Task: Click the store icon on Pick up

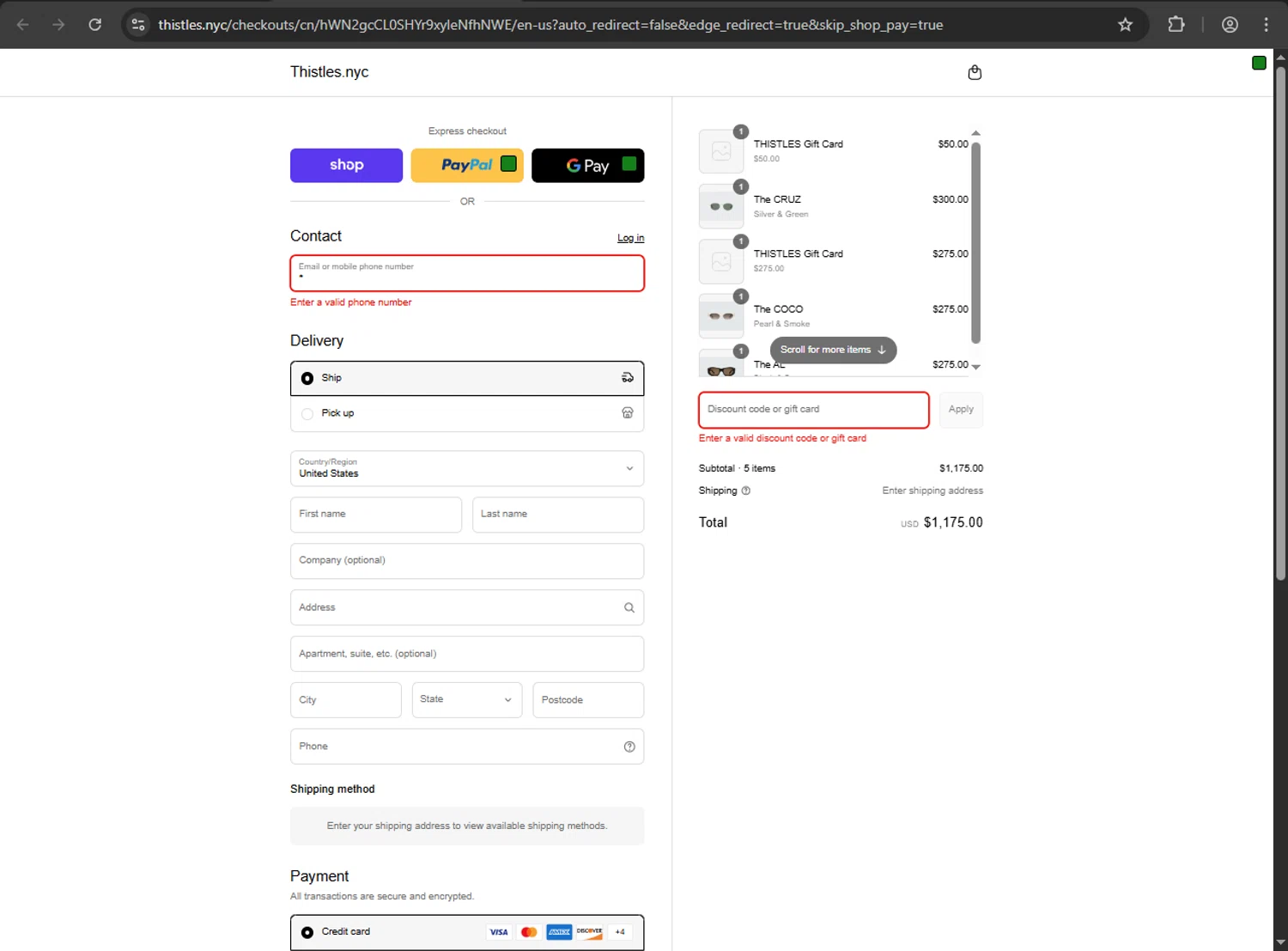Action: click(628, 413)
